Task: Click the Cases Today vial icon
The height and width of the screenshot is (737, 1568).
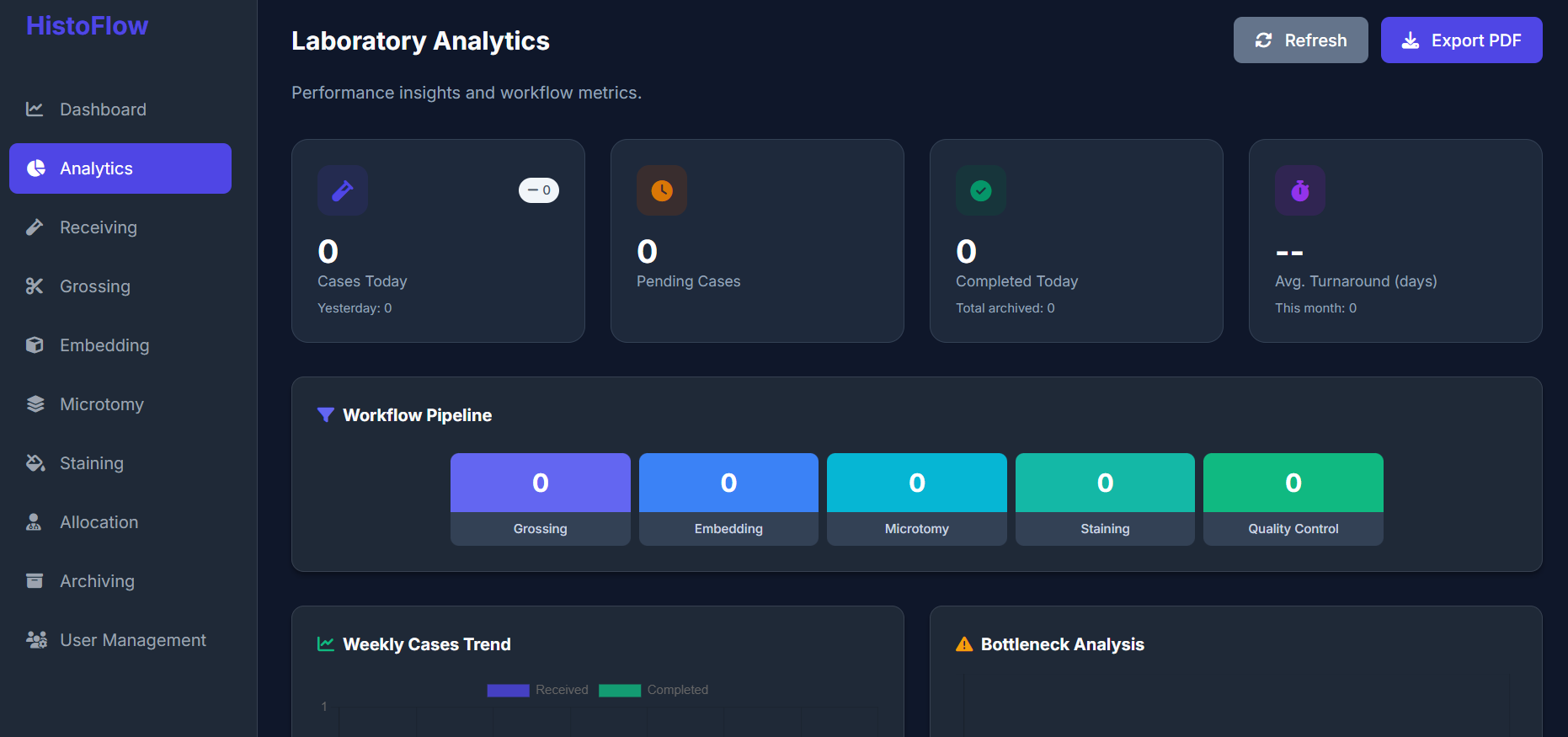Action: 343,190
